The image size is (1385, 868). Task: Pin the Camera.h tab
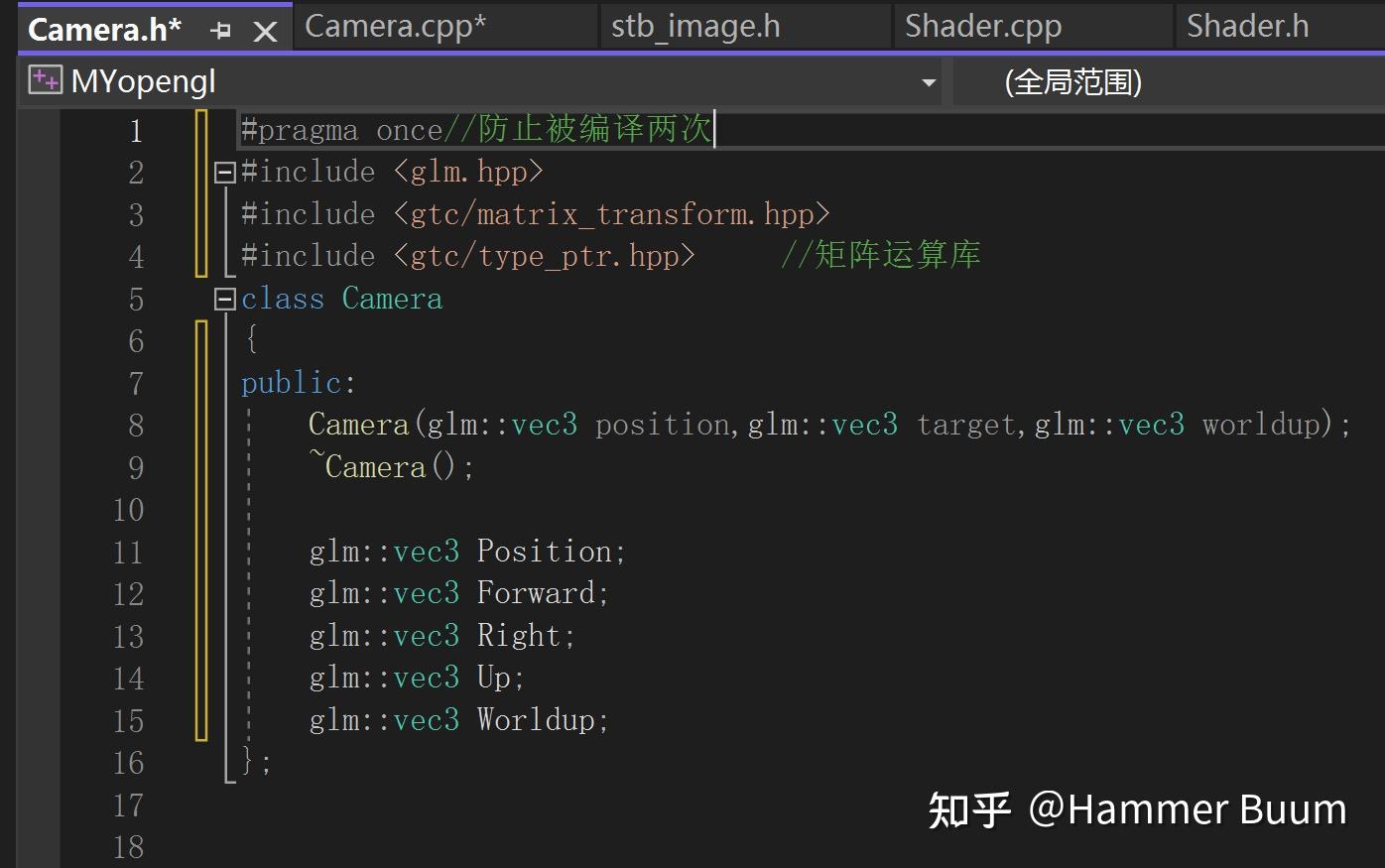point(221,27)
